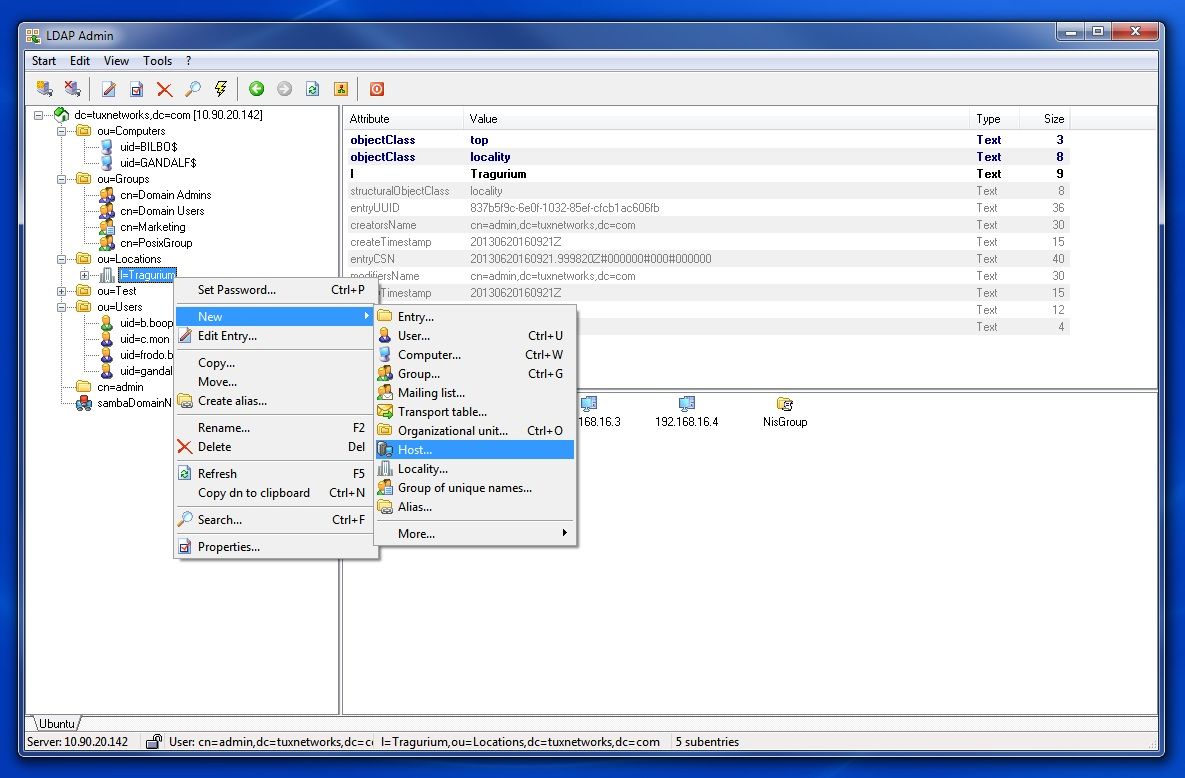This screenshot has height=778, width=1185.
Task: Click the lightning bolt toolbar icon
Action: 221,89
